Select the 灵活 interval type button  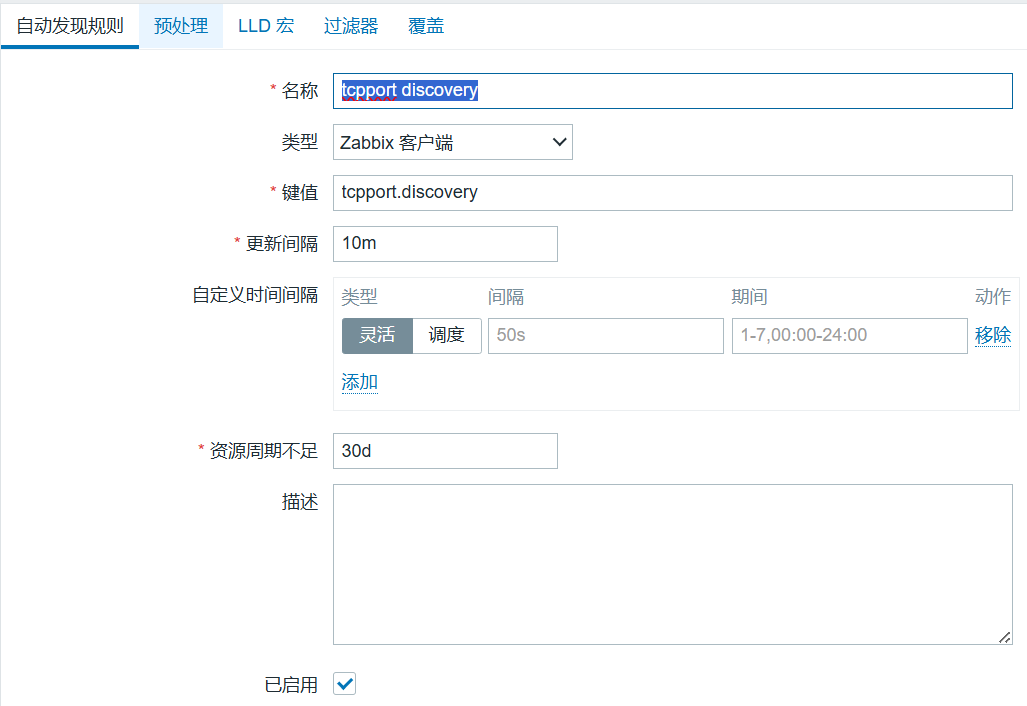point(377,335)
